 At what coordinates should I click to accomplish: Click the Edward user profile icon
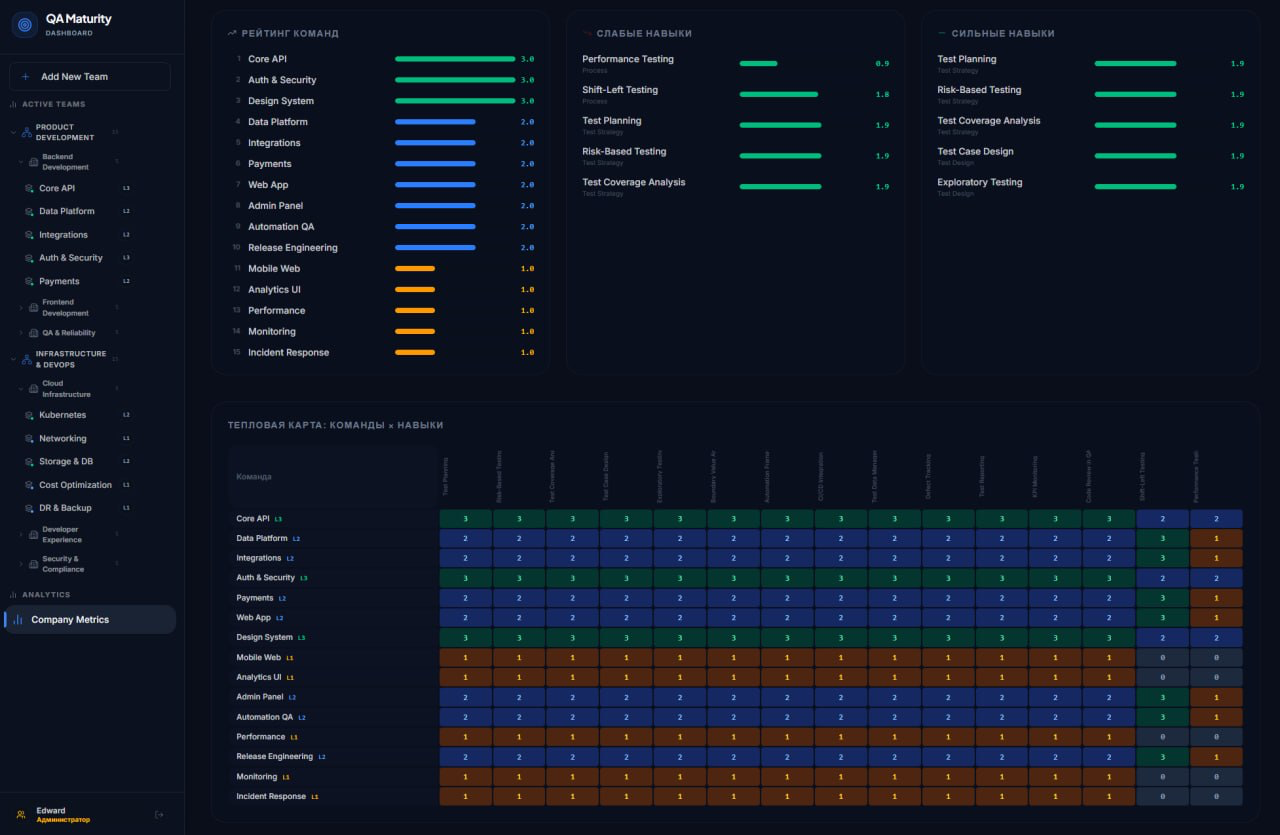tap(21, 815)
